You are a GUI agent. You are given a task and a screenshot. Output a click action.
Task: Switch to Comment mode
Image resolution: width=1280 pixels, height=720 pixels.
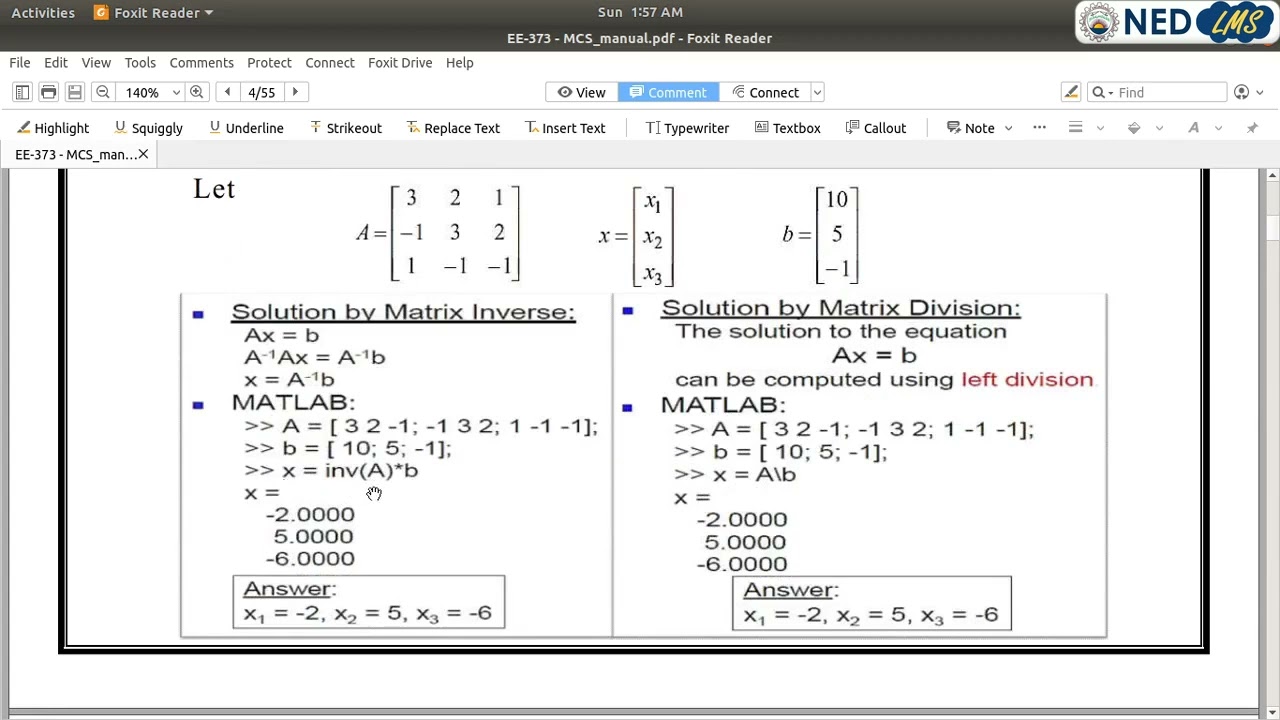point(668,92)
